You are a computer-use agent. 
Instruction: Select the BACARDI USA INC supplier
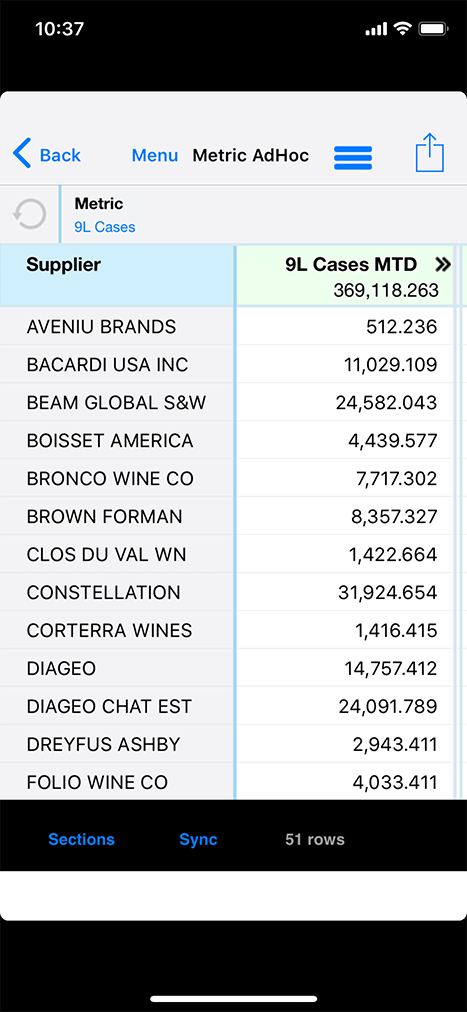coord(107,365)
